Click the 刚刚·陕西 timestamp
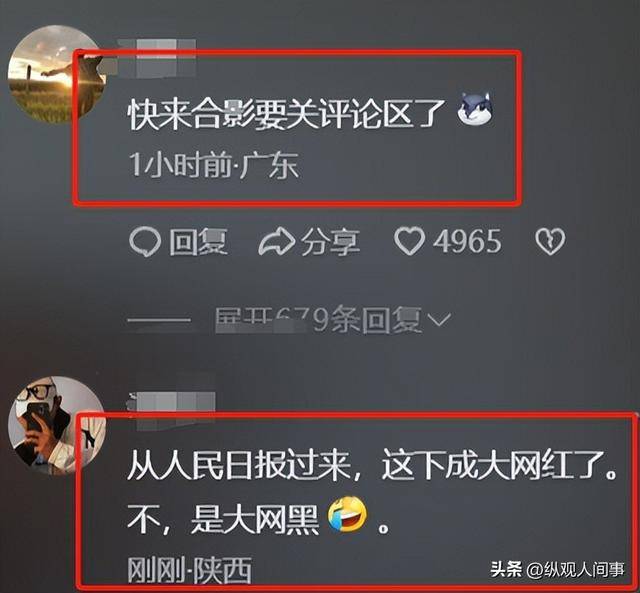 coord(189,569)
